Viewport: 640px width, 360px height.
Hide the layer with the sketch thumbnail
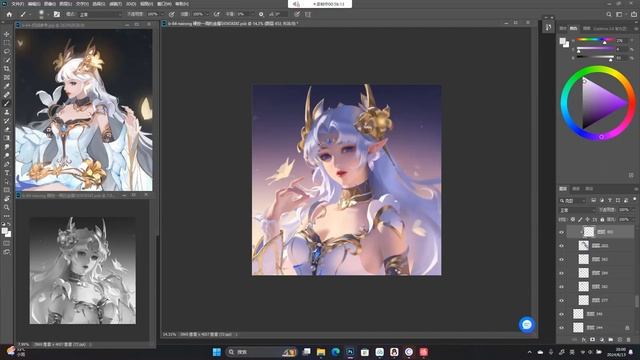point(562,246)
